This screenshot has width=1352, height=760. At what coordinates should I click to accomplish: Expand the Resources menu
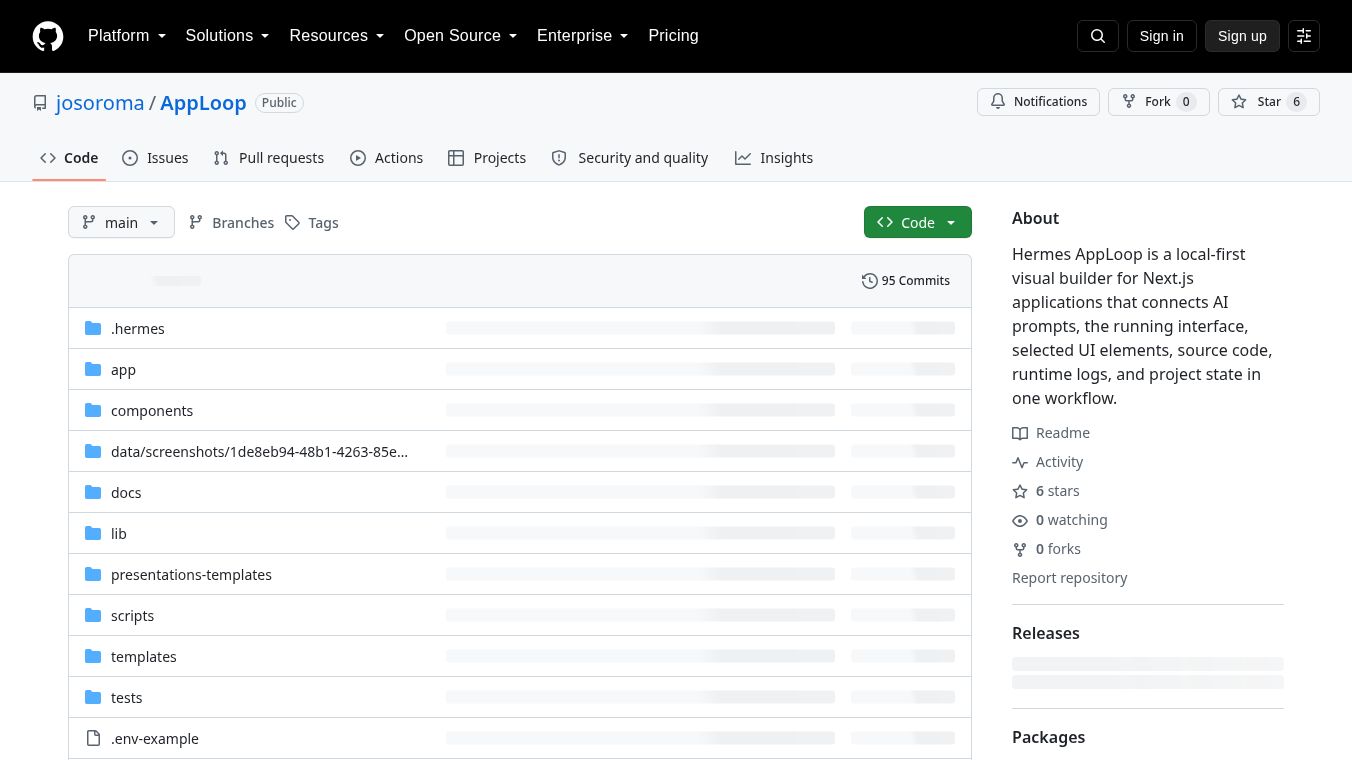(x=337, y=36)
